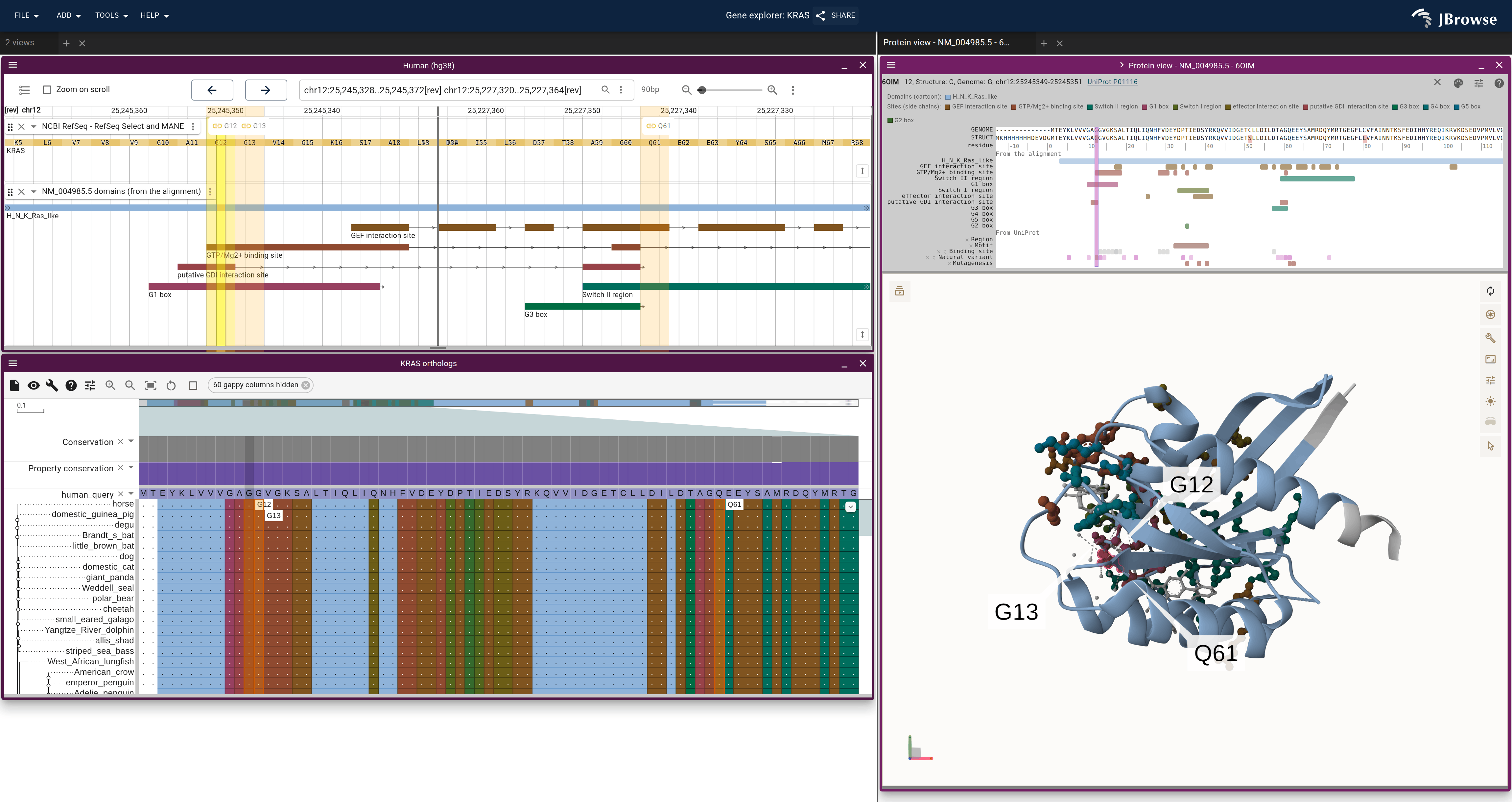Adjust the genome view zoom slider
Screen dimensions: 1512x802
pyautogui.click(x=703, y=90)
